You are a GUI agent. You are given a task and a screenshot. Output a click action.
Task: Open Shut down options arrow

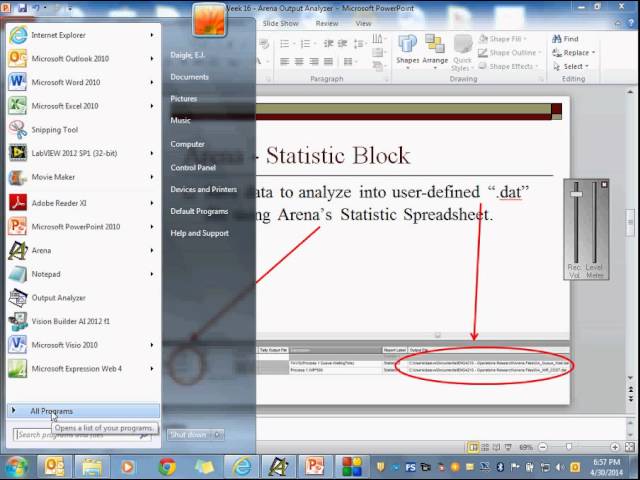pyautogui.click(x=218, y=435)
